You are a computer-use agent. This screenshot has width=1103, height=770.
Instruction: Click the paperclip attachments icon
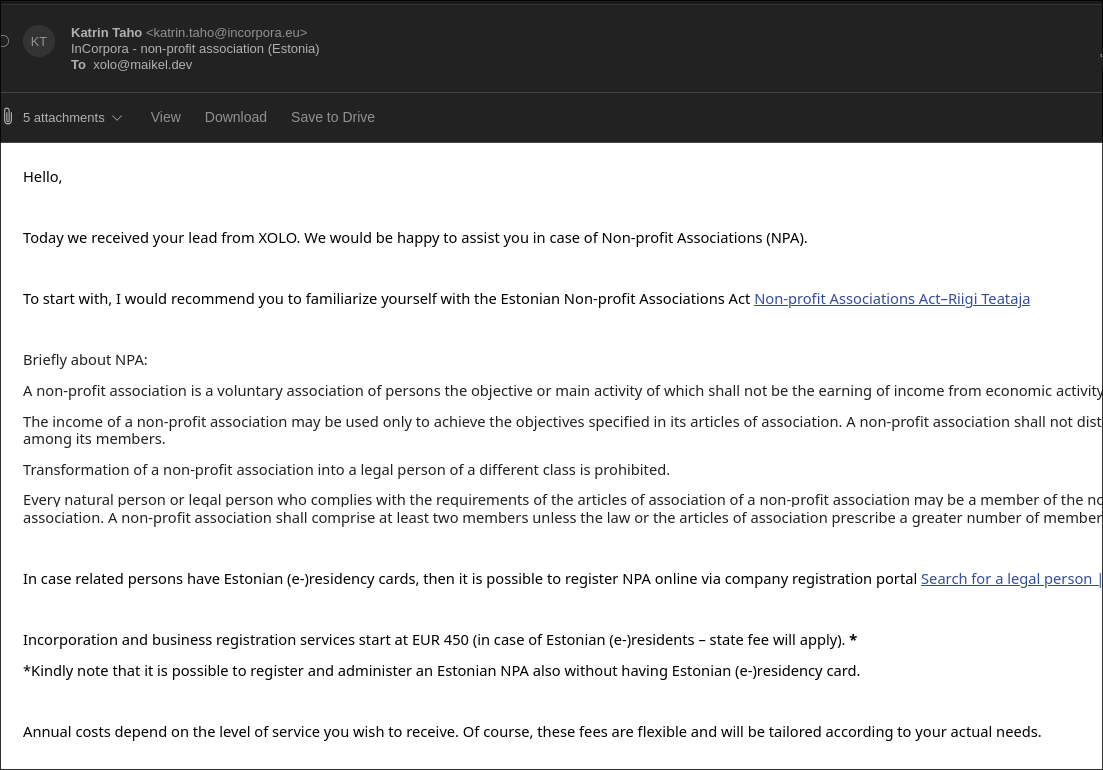[x=8, y=117]
